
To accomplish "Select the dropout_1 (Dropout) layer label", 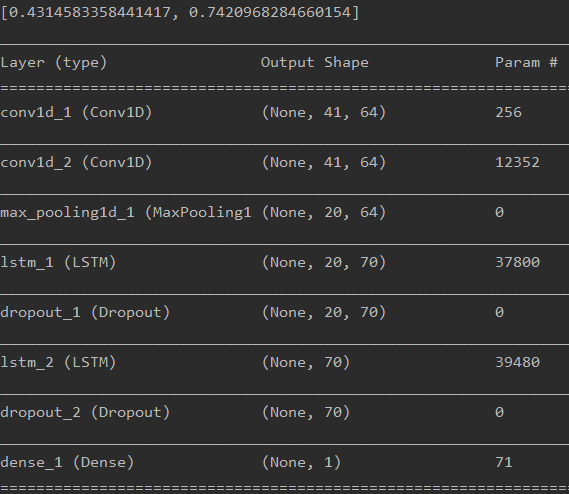I will tap(85, 313).
